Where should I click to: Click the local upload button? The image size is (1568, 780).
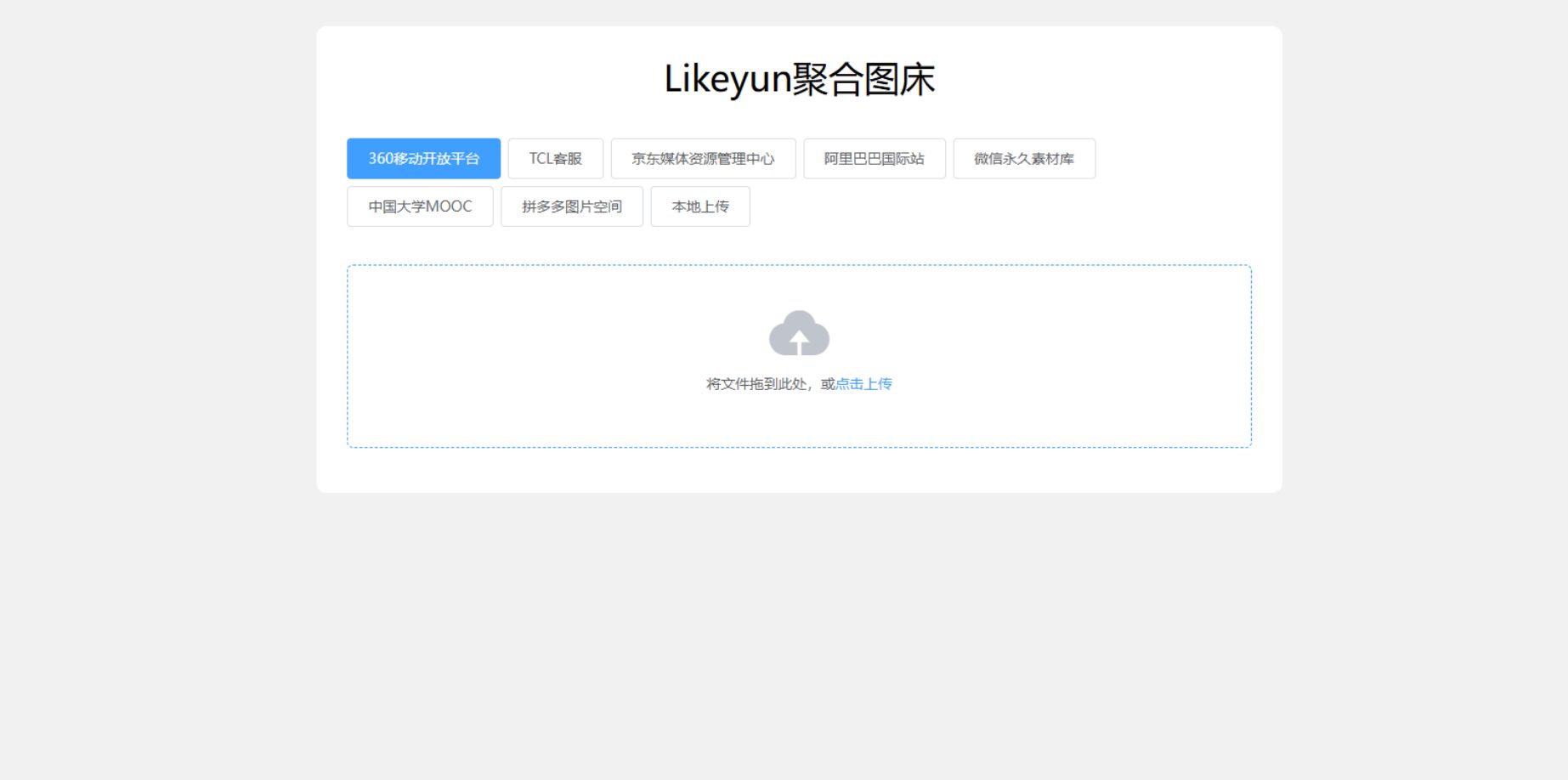coord(700,206)
